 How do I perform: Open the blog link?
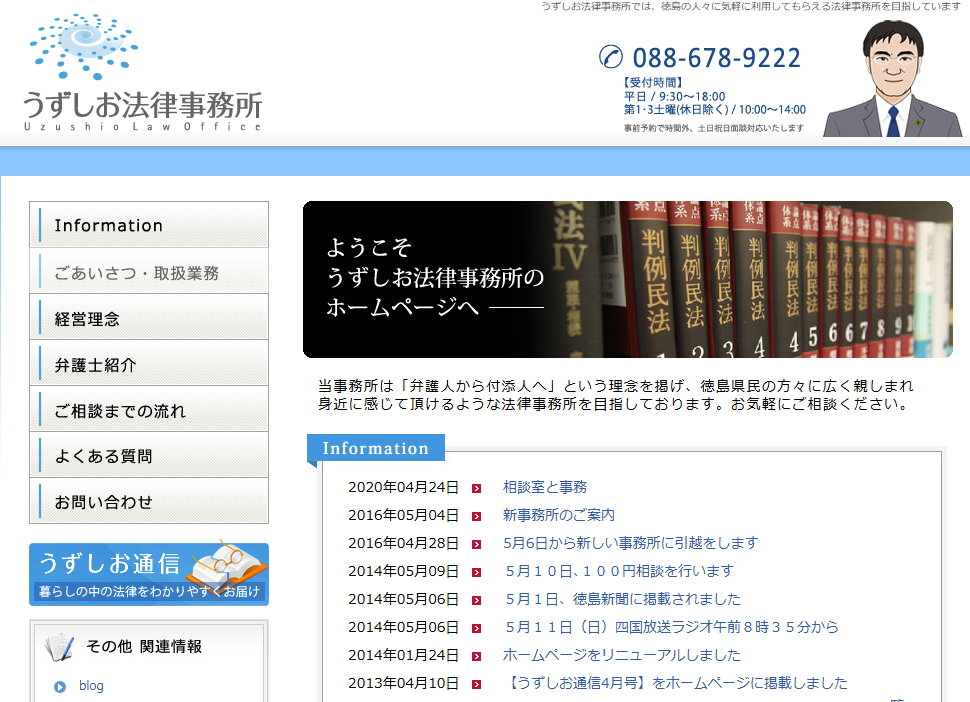click(91, 686)
